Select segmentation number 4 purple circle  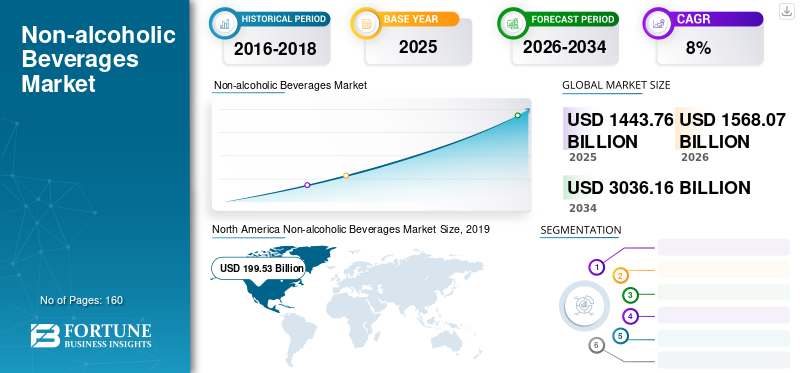(631, 316)
